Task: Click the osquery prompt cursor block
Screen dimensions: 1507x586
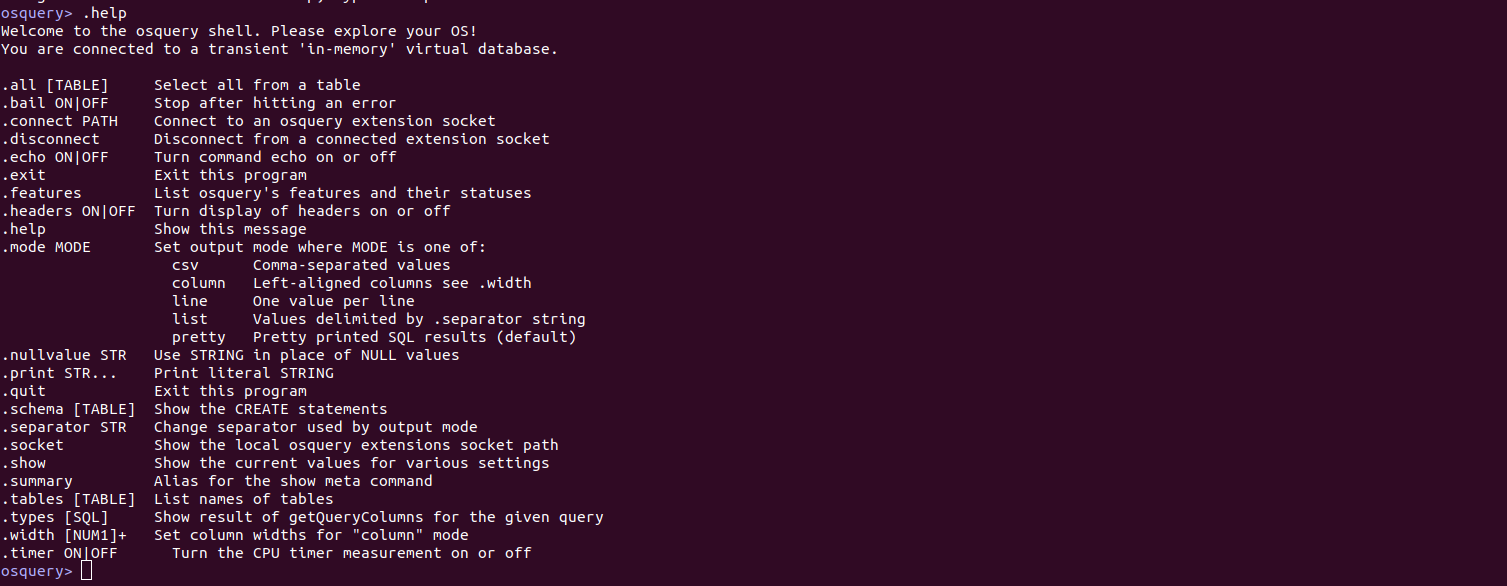Action: click(86, 570)
